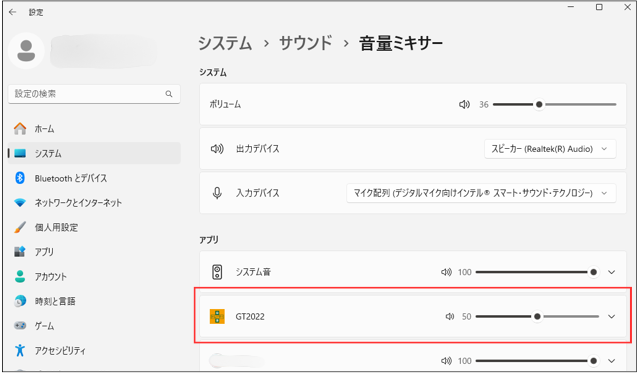Open アカウント in the sidebar
Image resolution: width=637 pixels, height=374 pixels.
[x=94, y=277]
